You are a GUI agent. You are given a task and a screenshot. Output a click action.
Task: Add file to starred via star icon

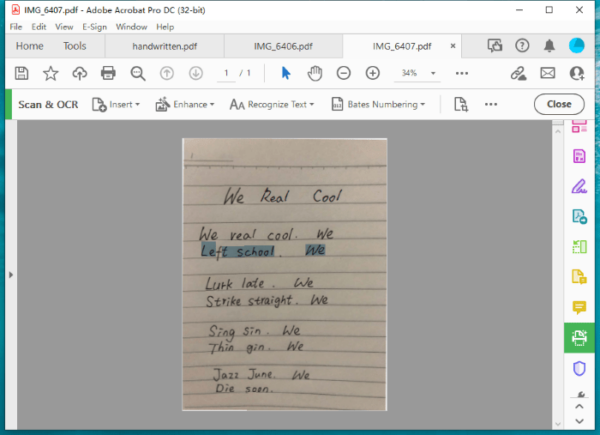(x=51, y=73)
